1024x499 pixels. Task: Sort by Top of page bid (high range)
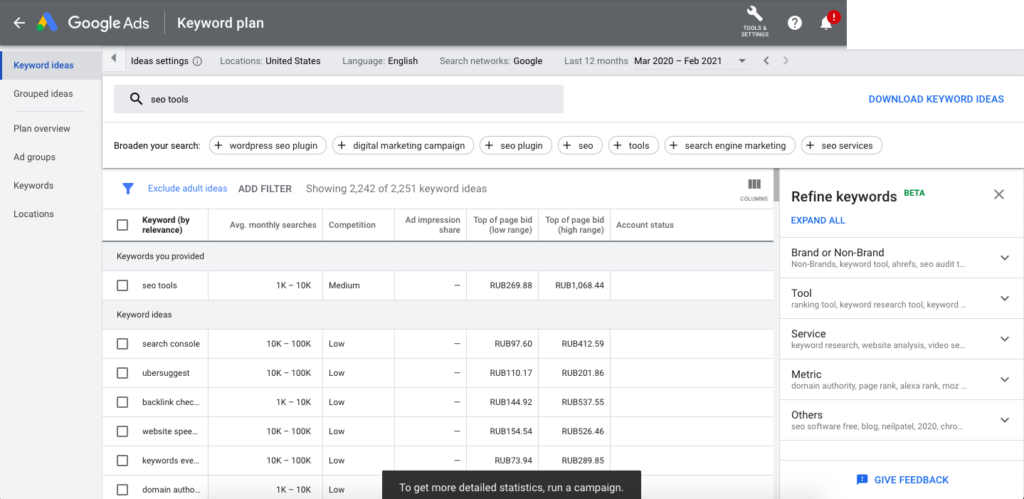click(x=575, y=225)
